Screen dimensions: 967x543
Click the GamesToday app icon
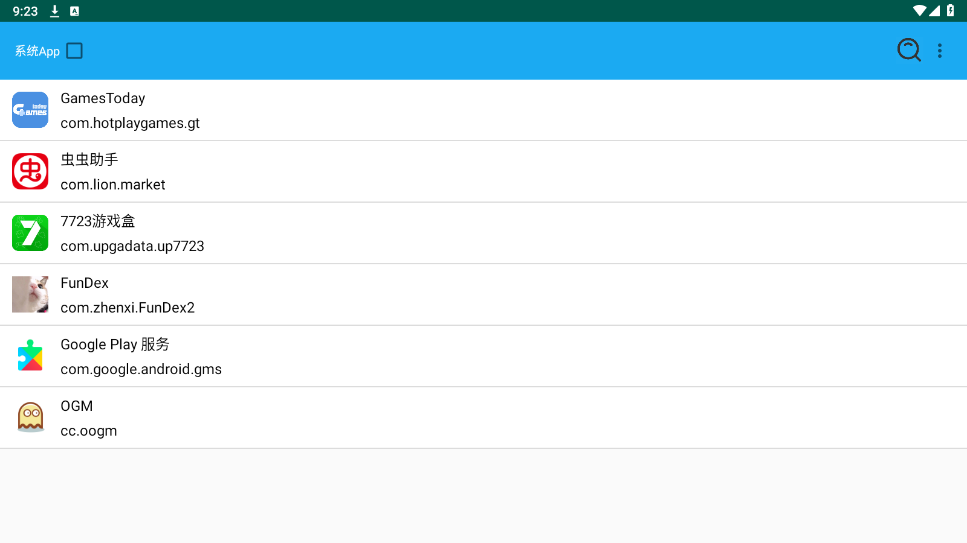(30, 110)
